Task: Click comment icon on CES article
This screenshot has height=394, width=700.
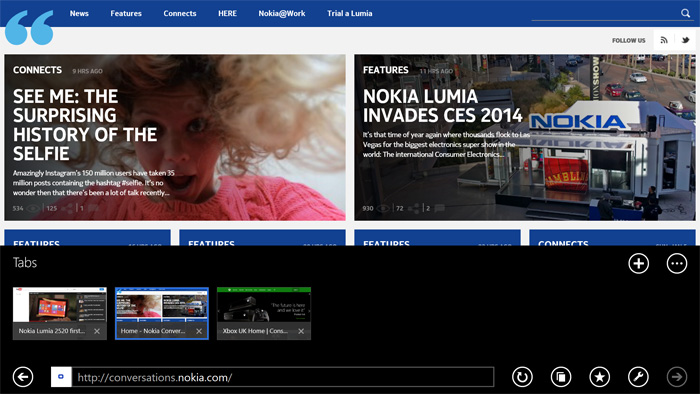Action: click(440, 208)
